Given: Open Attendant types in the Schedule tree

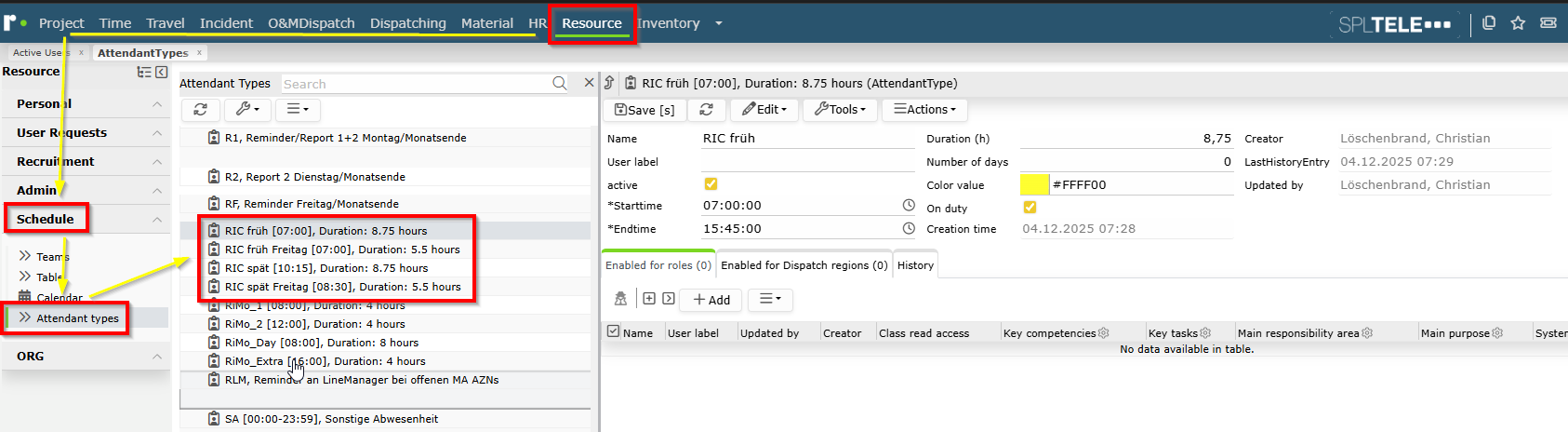Looking at the screenshot, I should coord(78,318).
